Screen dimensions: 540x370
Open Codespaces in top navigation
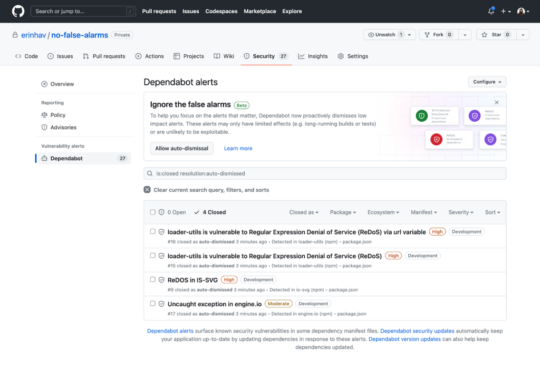(221, 11)
